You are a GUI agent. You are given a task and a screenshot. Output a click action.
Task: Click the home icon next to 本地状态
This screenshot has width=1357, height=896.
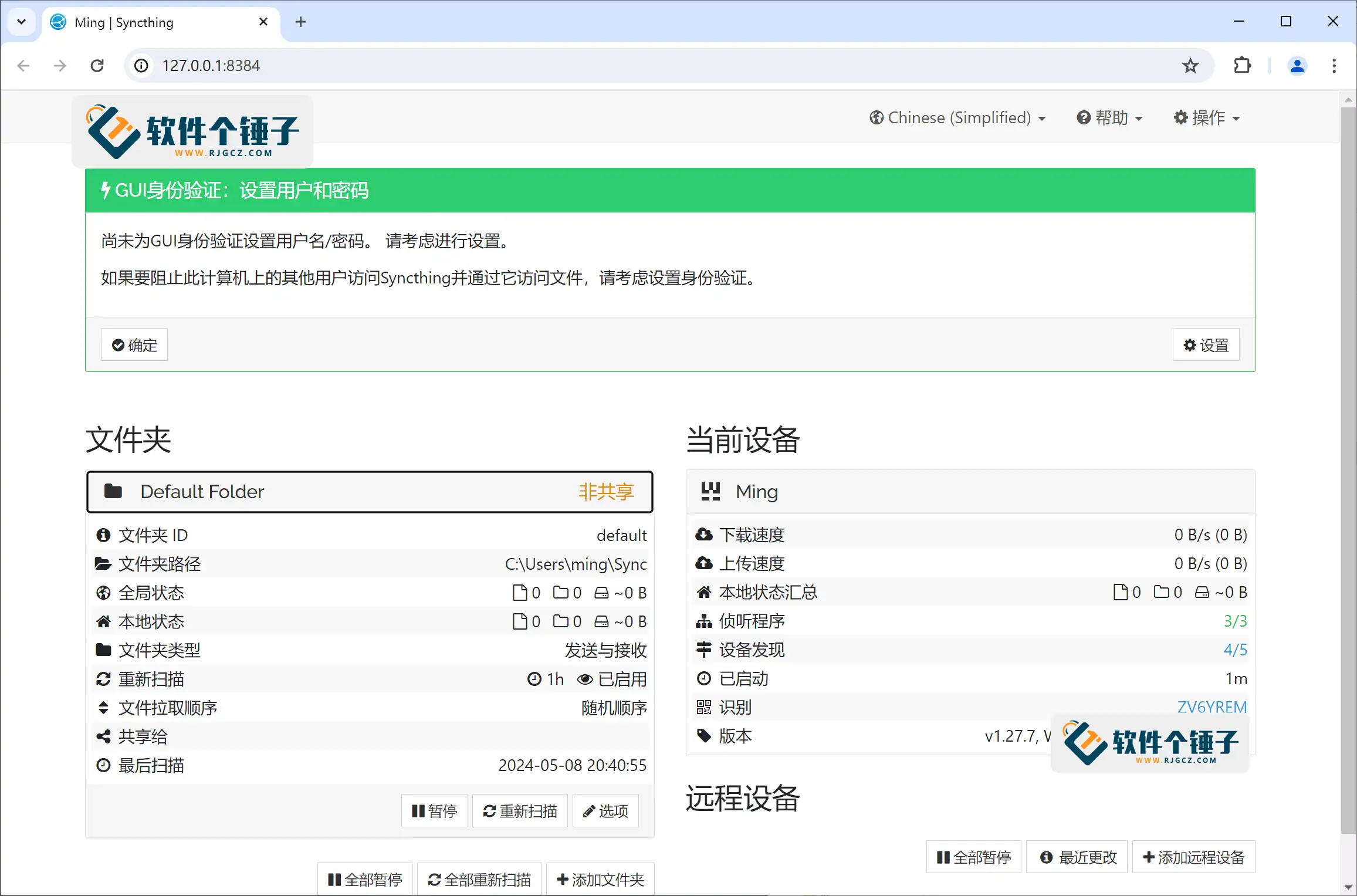(103, 621)
